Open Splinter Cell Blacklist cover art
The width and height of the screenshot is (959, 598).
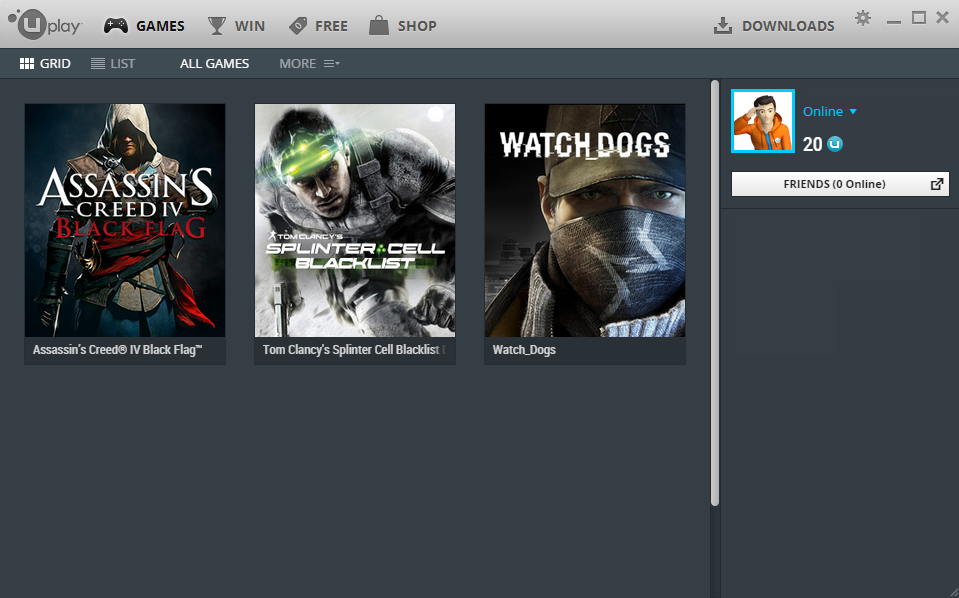coord(355,220)
